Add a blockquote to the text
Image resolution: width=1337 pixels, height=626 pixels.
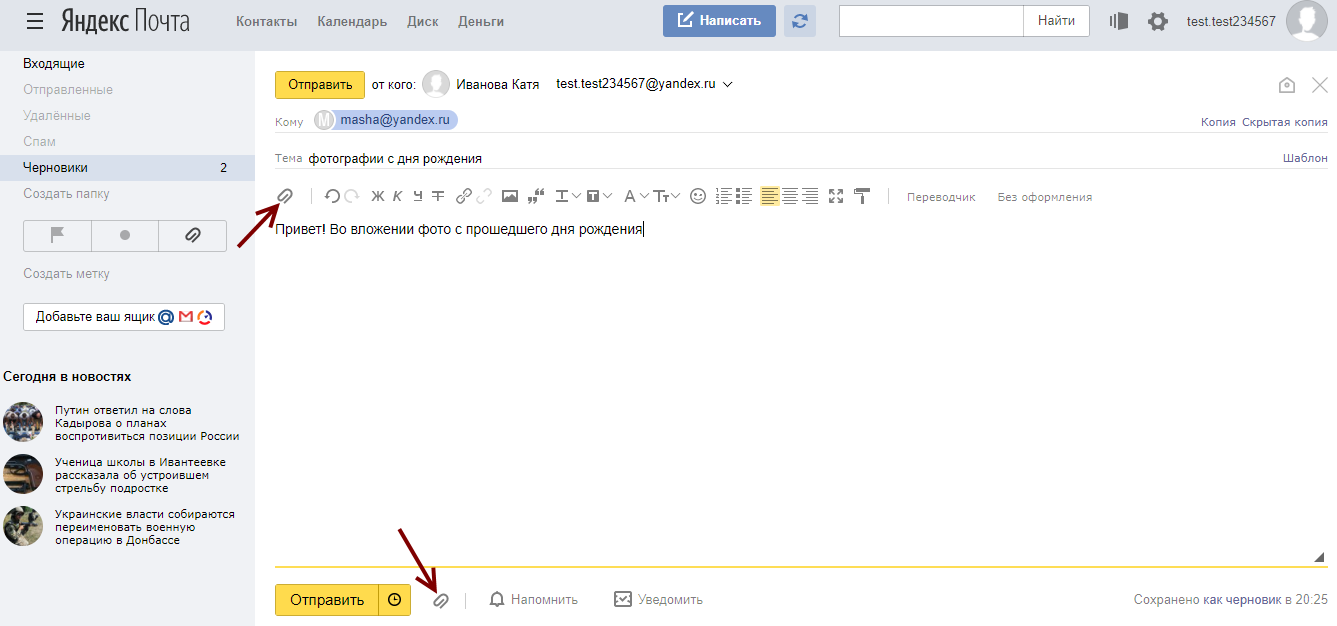535,197
